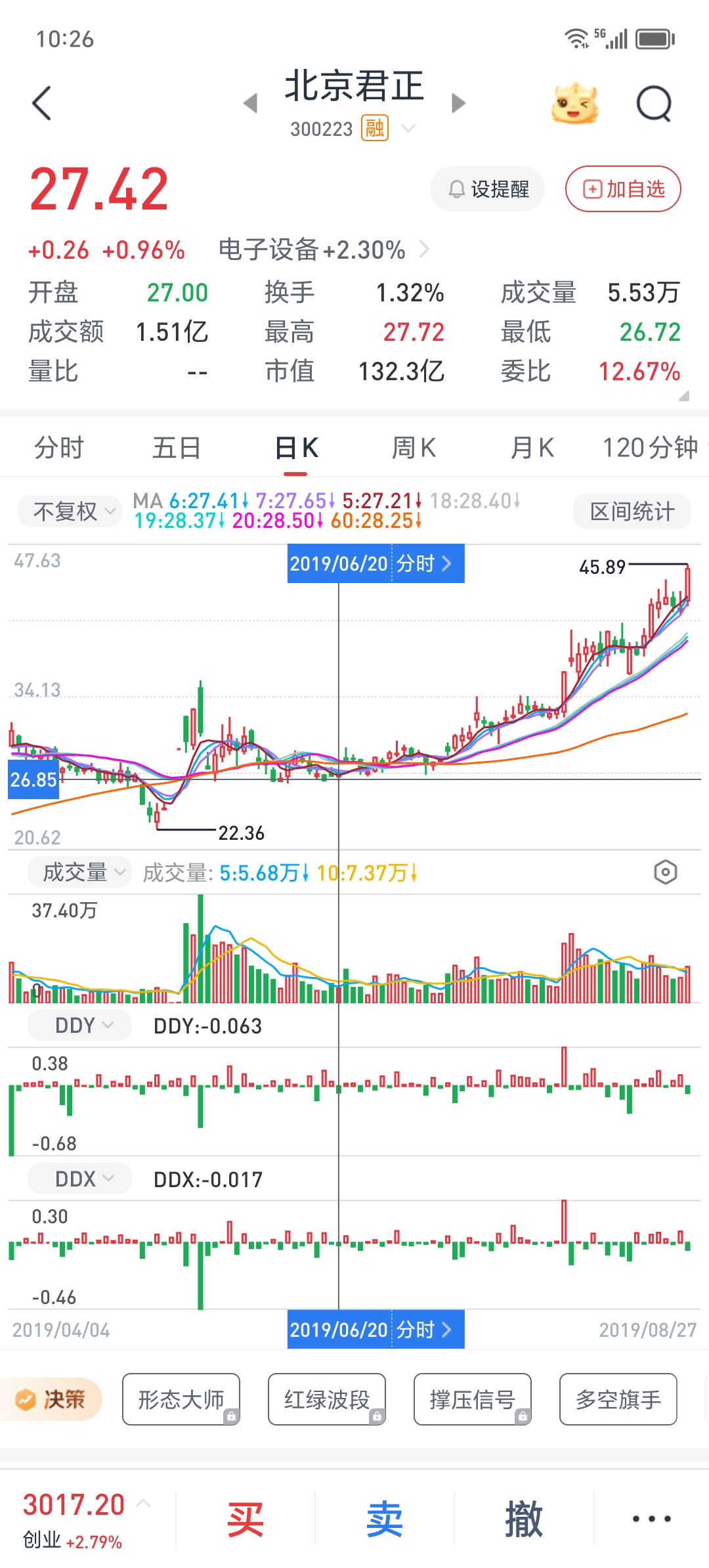This screenshot has height=1568, width=709.
Task: Set a price alert with 设提醒
Action: click(x=488, y=189)
